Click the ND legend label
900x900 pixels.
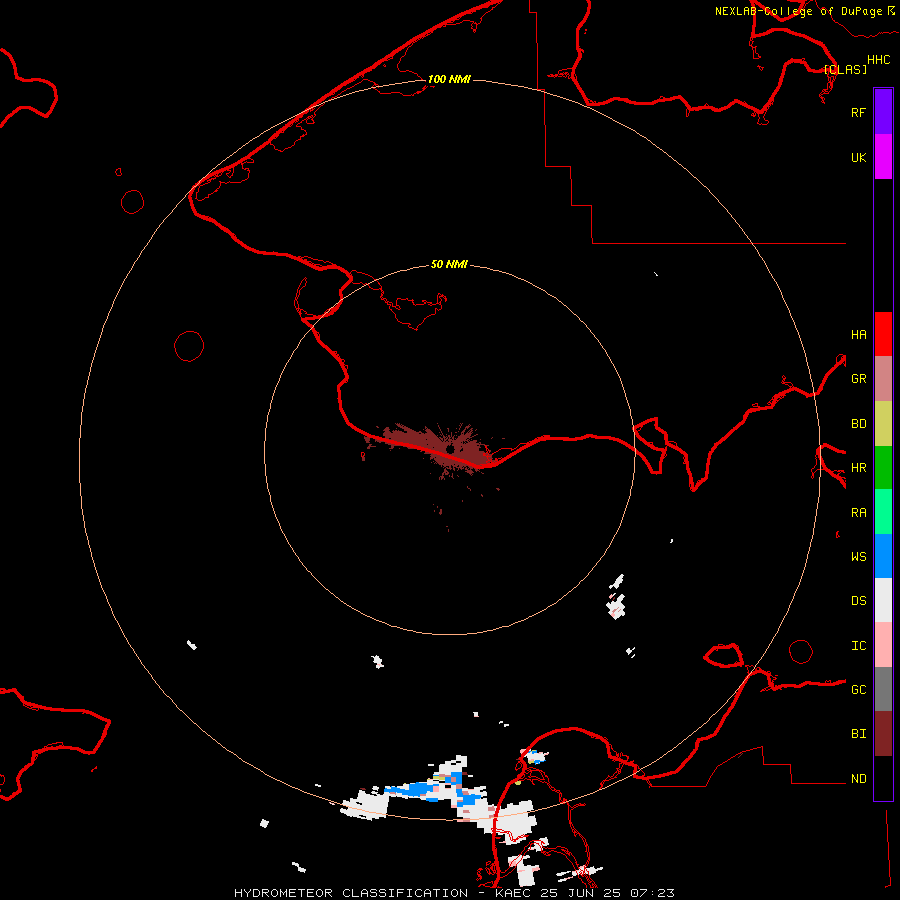click(x=858, y=778)
